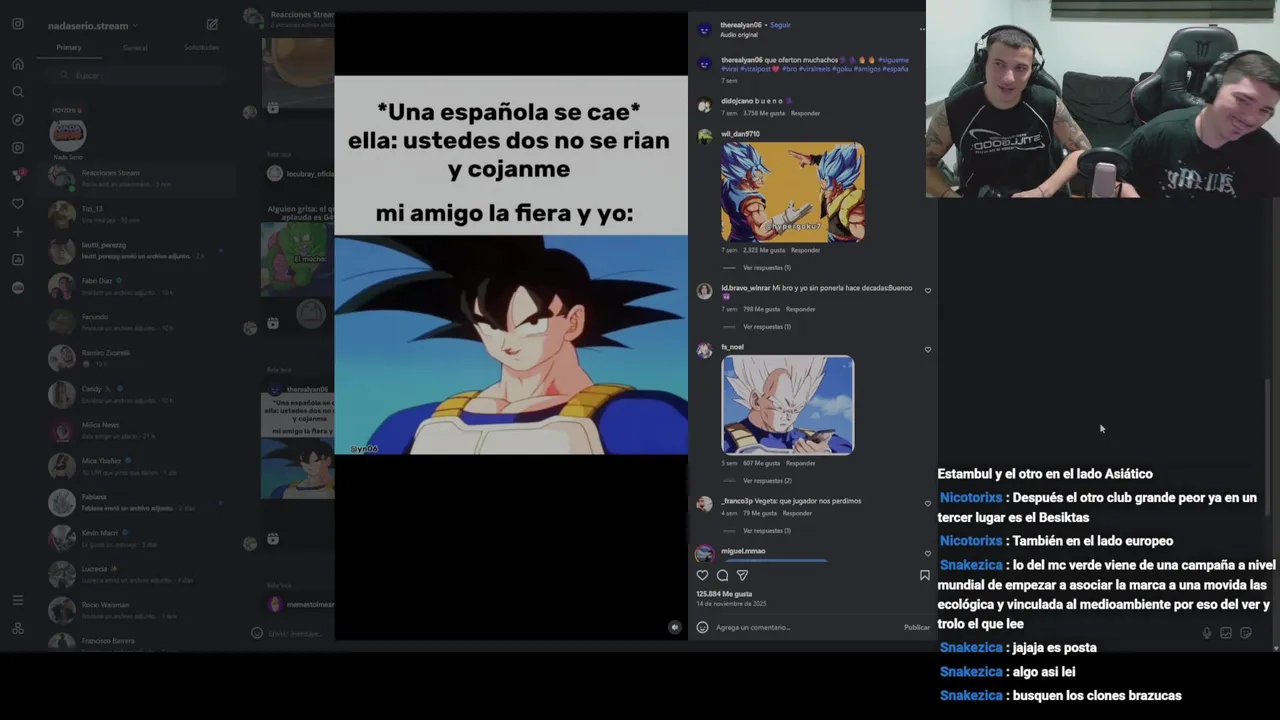Open the profile avatar in the sidebar

tap(18, 288)
